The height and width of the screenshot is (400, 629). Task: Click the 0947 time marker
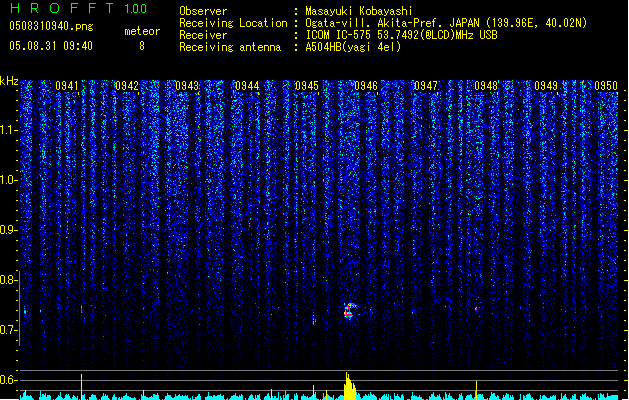[426, 86]
